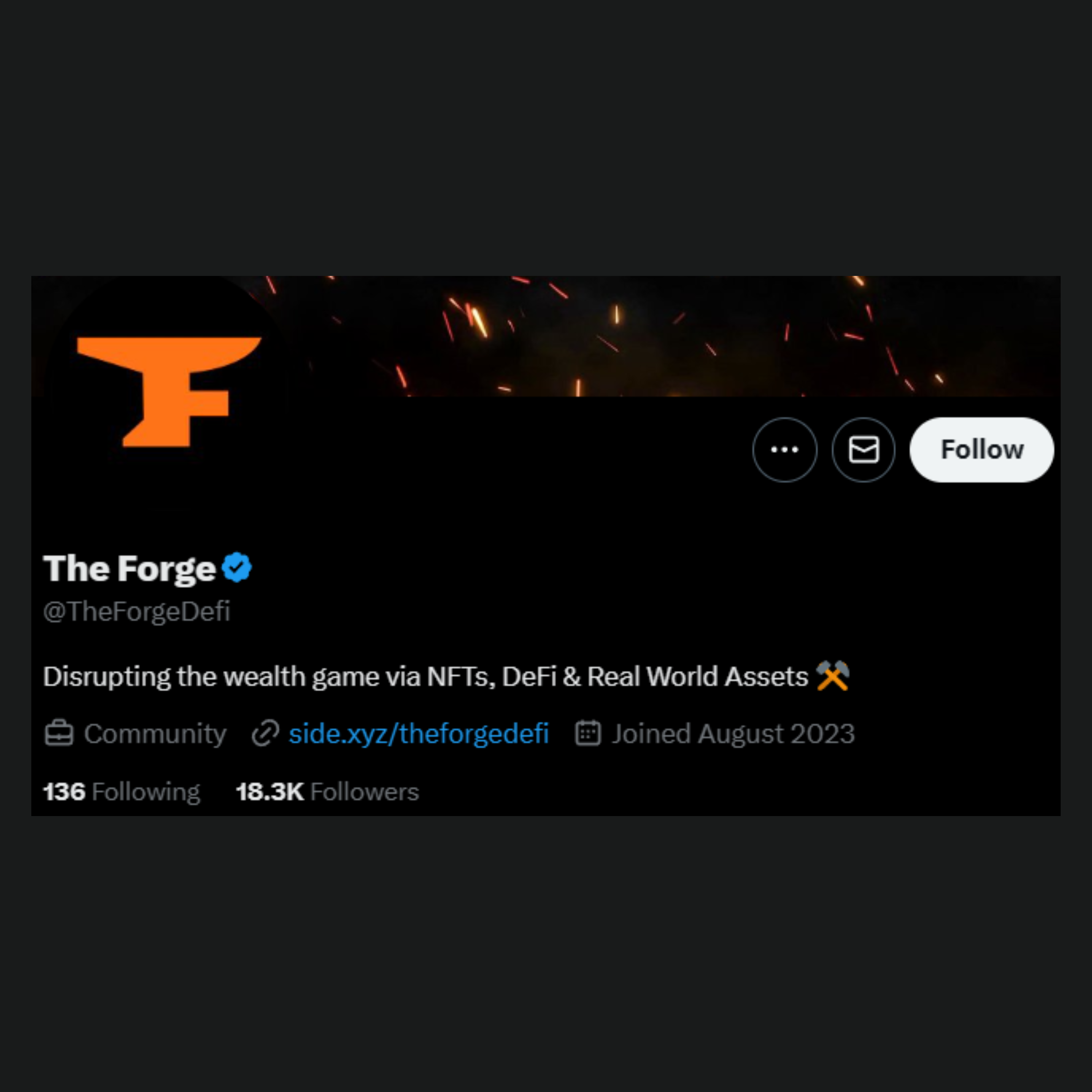Click the envelope message icon
This screenshot has height=1092, width=1092.
click(864, 450)
